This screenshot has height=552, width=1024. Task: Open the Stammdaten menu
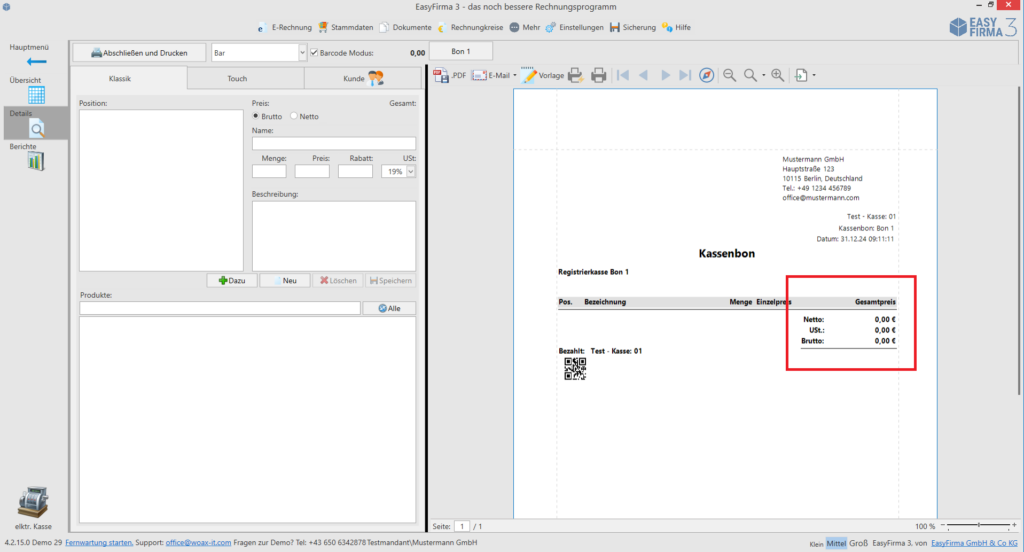click(345, 27)
